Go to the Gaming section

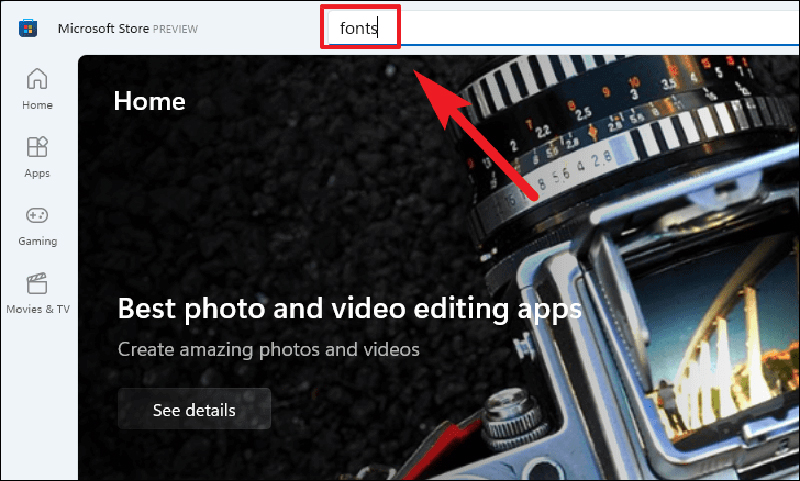click(x=37, y=226)
